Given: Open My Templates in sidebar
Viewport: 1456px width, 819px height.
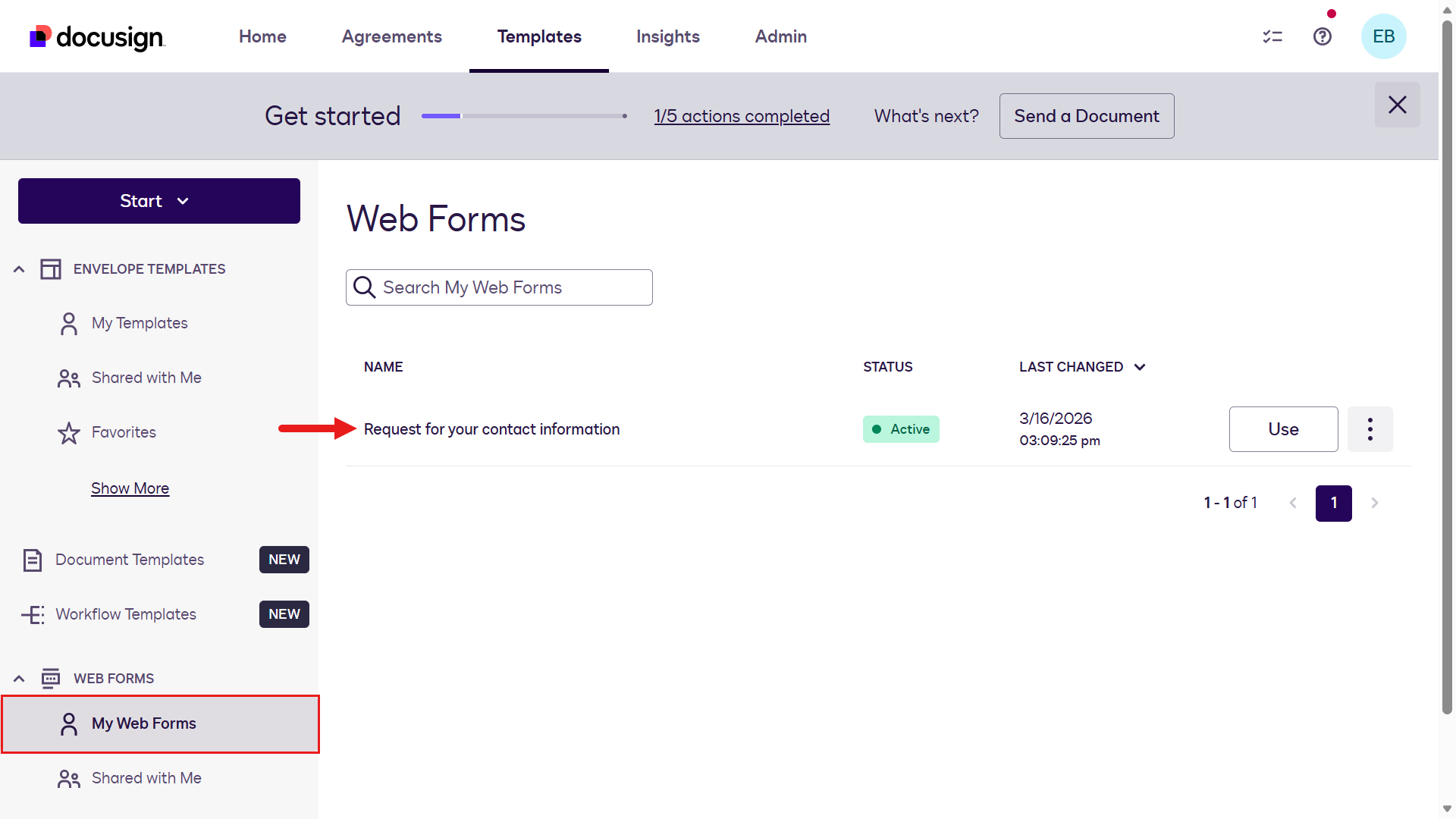Looking at the screenshot, I should click(140, 323).
